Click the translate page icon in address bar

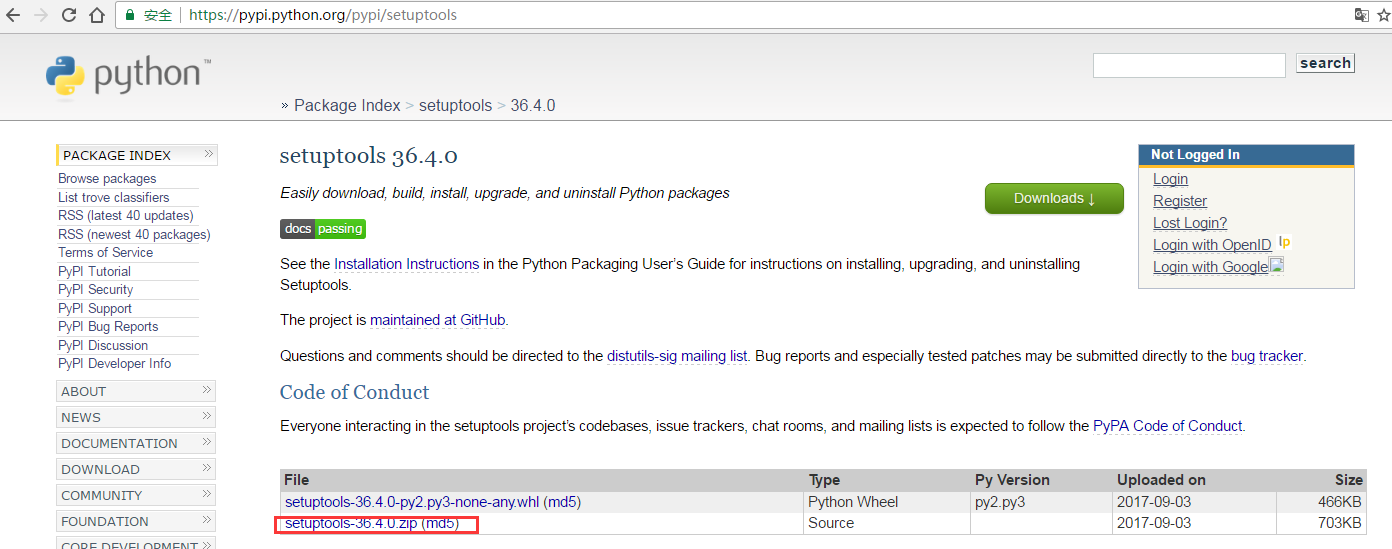pyautogui.click(x=1361, y=15)
